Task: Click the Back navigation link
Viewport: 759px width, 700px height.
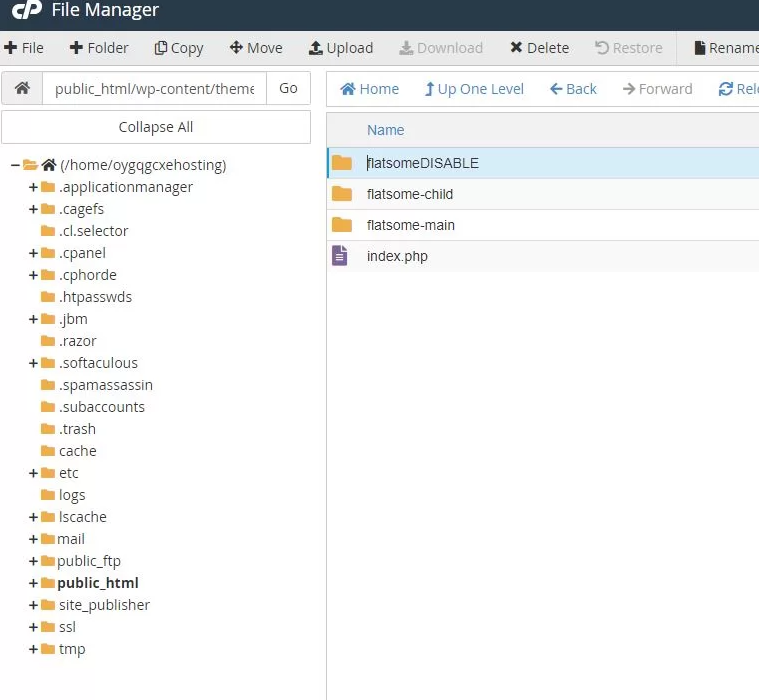Action: (573, 89)
